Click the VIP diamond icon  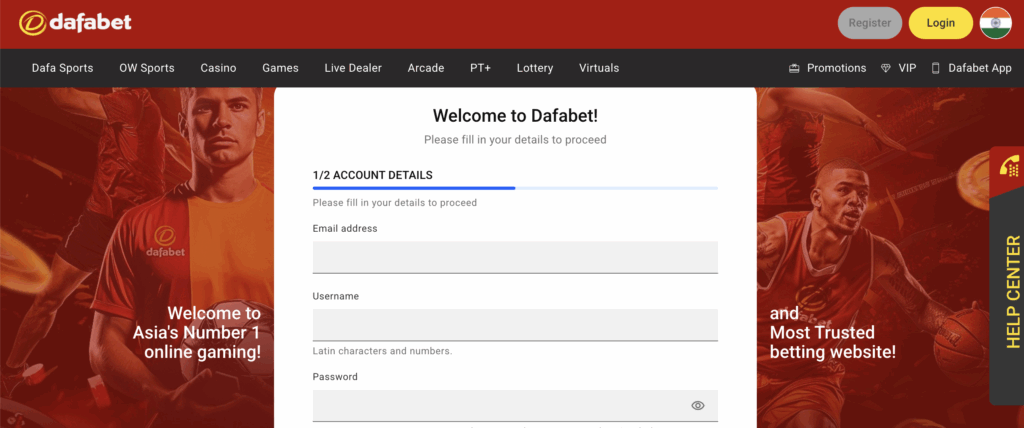pyautogui.click(x=886, y=68)
